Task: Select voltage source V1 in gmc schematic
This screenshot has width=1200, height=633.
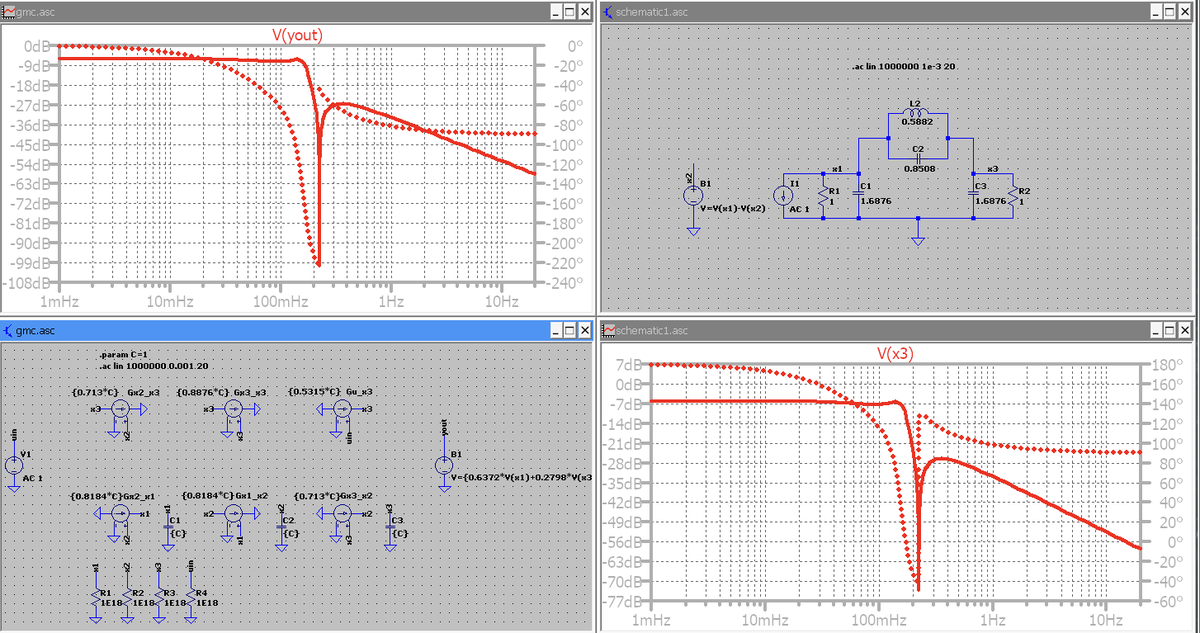Action: [x=14, y=466]
